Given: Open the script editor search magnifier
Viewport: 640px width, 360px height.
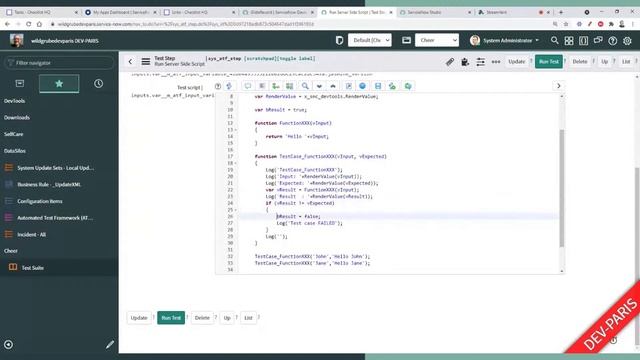Looking at the screenshot, I should [305, 86].
